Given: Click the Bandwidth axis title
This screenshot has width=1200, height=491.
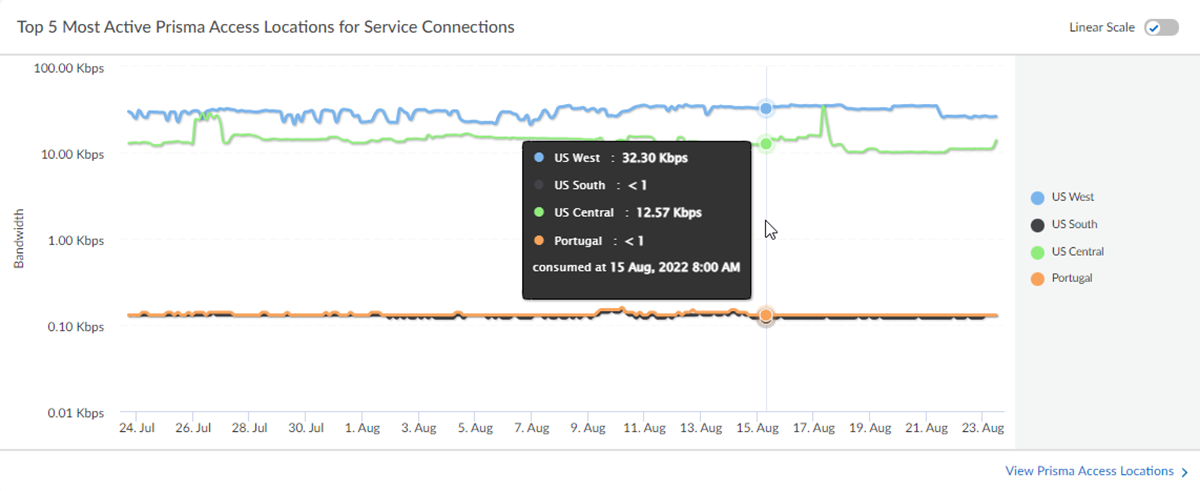Looking at the screenshot, I should [19, 238].
